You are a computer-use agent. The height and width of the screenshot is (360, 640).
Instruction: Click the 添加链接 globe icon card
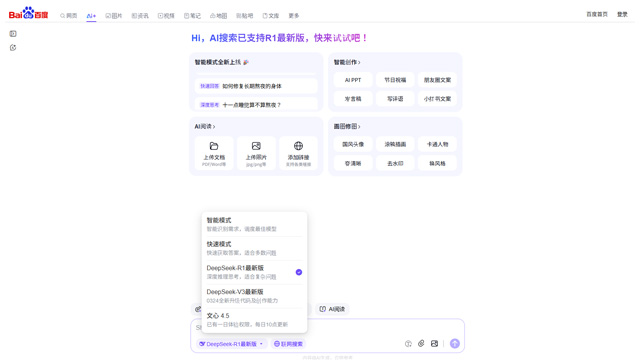[298, 153]
